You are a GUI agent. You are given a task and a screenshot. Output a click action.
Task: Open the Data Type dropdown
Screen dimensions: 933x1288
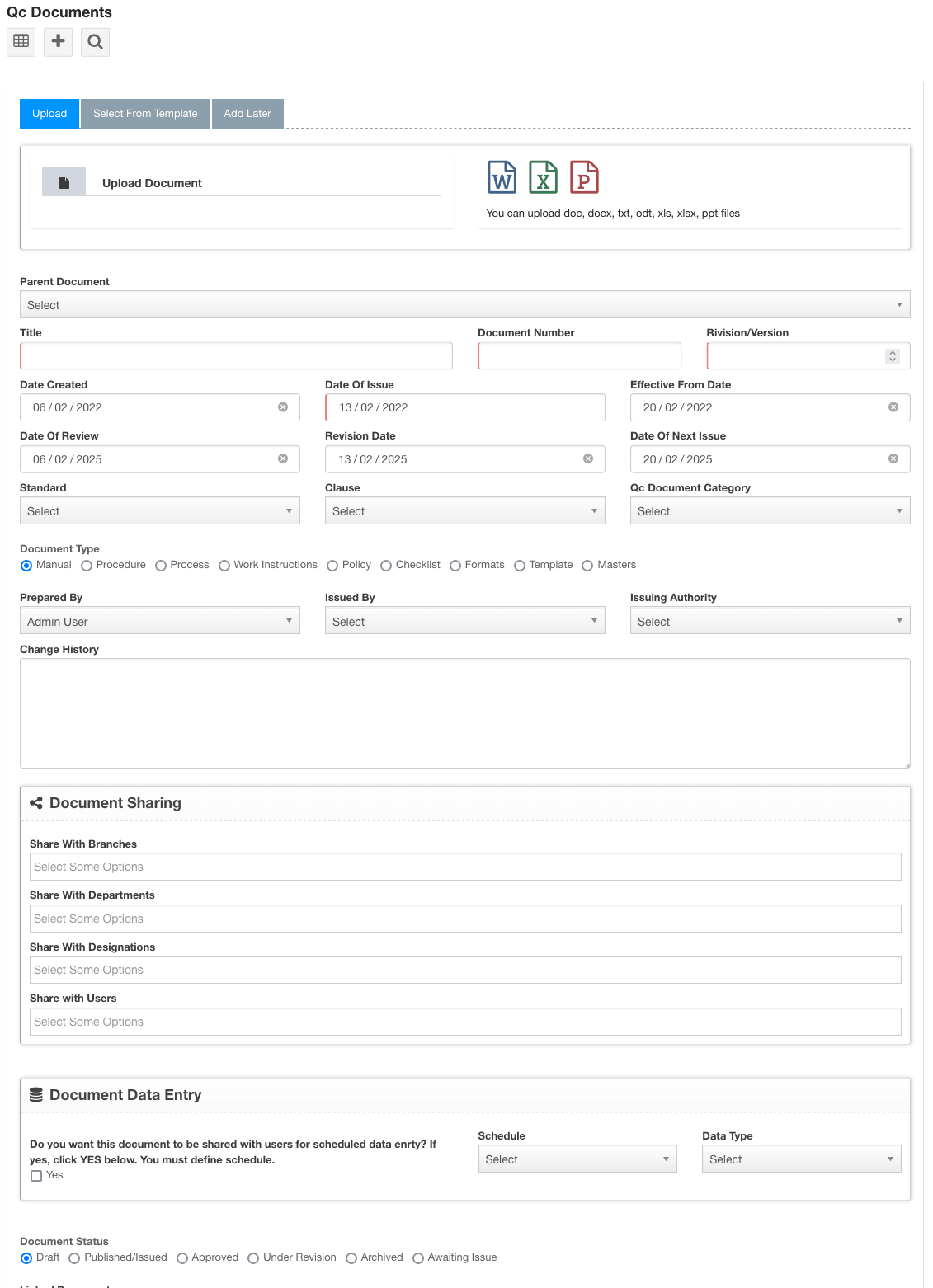click(802, 1159)
